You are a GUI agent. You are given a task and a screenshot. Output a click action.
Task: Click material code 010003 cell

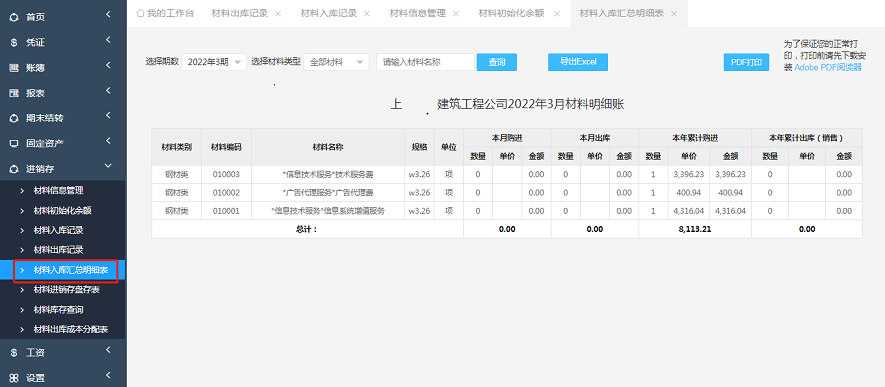click(226, 175)
